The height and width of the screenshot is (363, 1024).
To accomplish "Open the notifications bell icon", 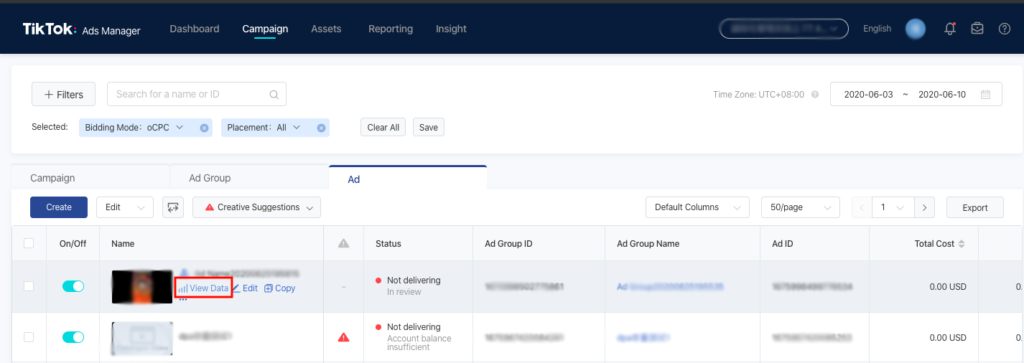I will coord(950,29).
